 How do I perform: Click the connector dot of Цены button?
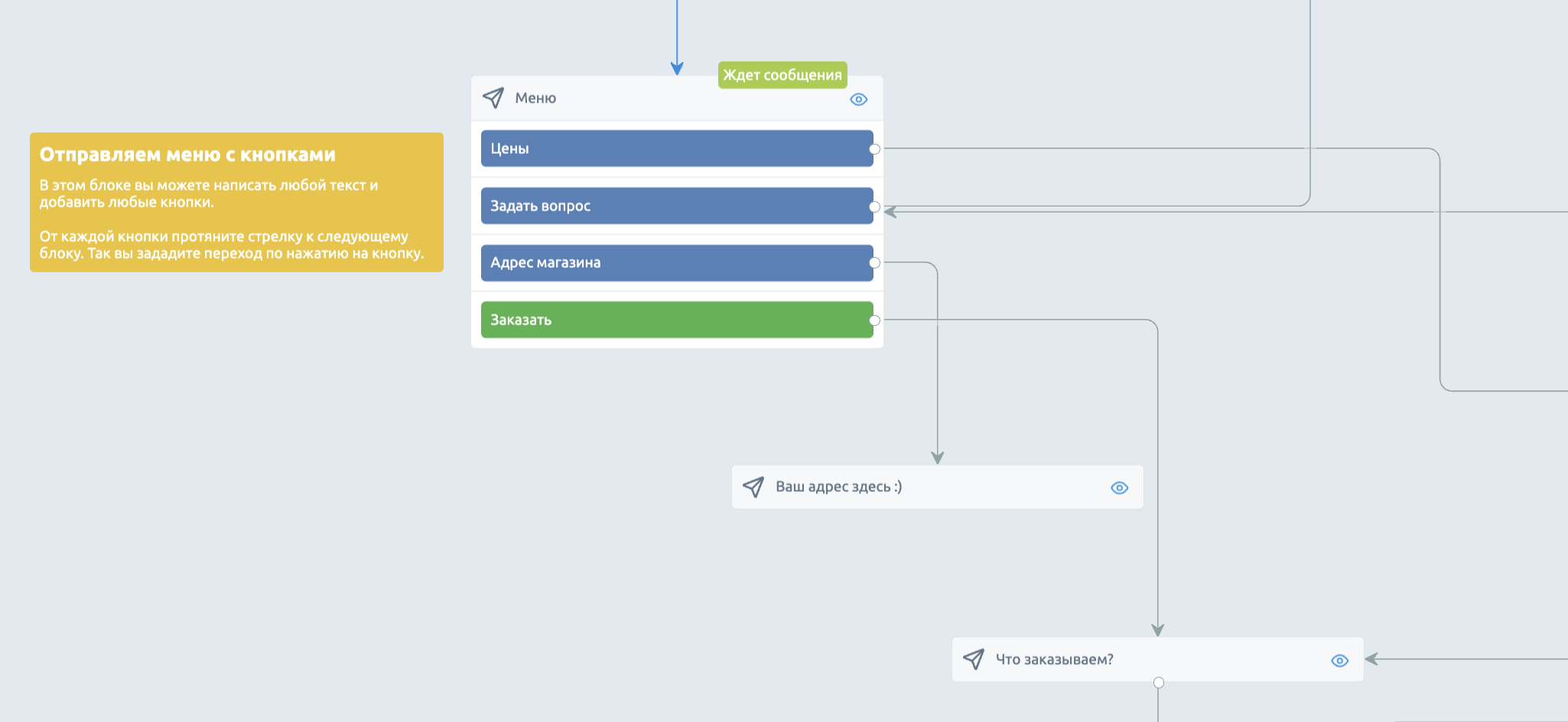(x=875, y=149)
